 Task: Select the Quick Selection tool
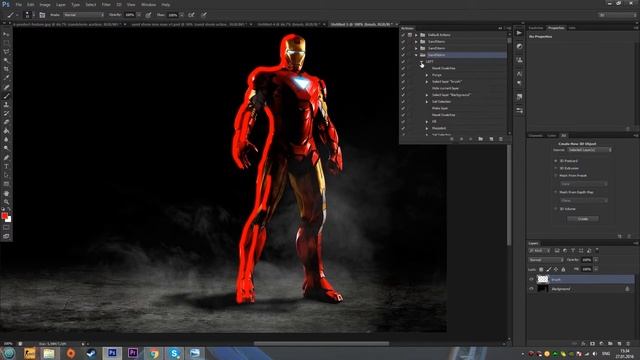pos(6,60)
